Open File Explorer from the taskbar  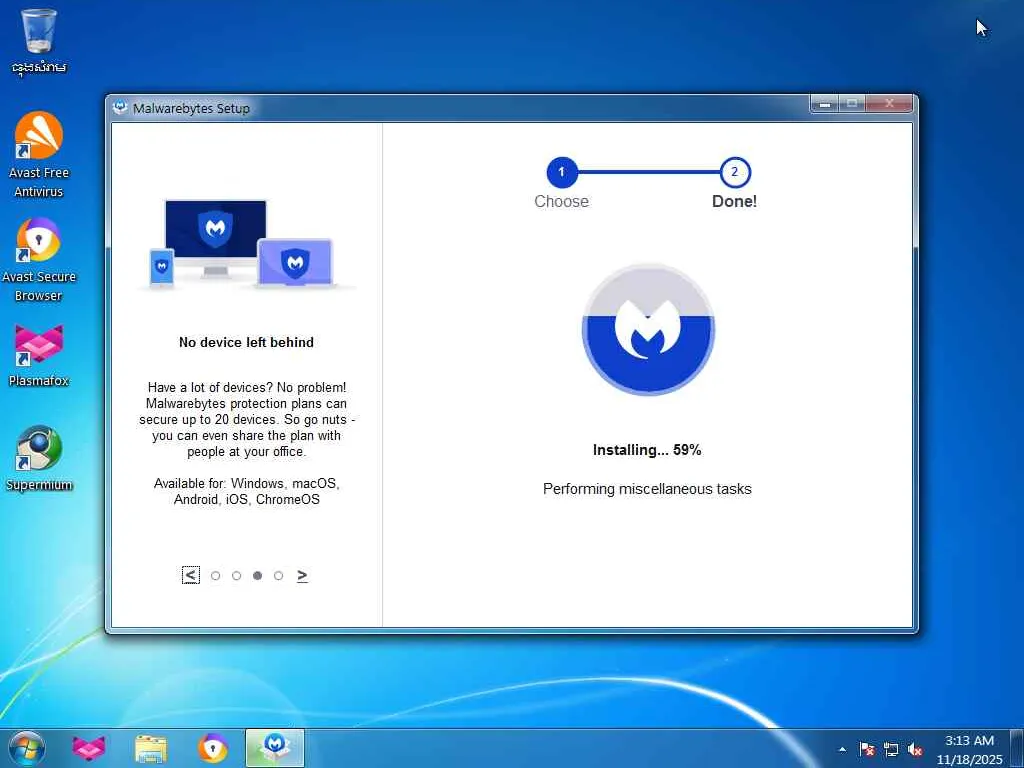[x=150, y=748]
